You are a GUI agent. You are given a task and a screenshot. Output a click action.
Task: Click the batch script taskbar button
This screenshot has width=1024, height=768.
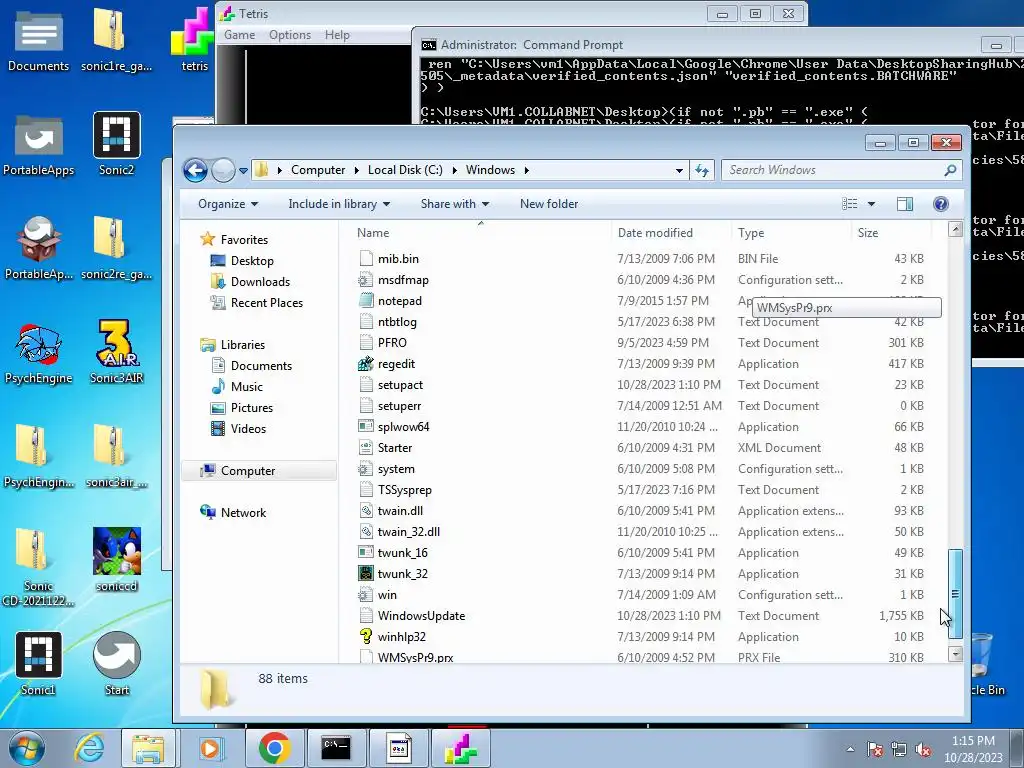398,748
